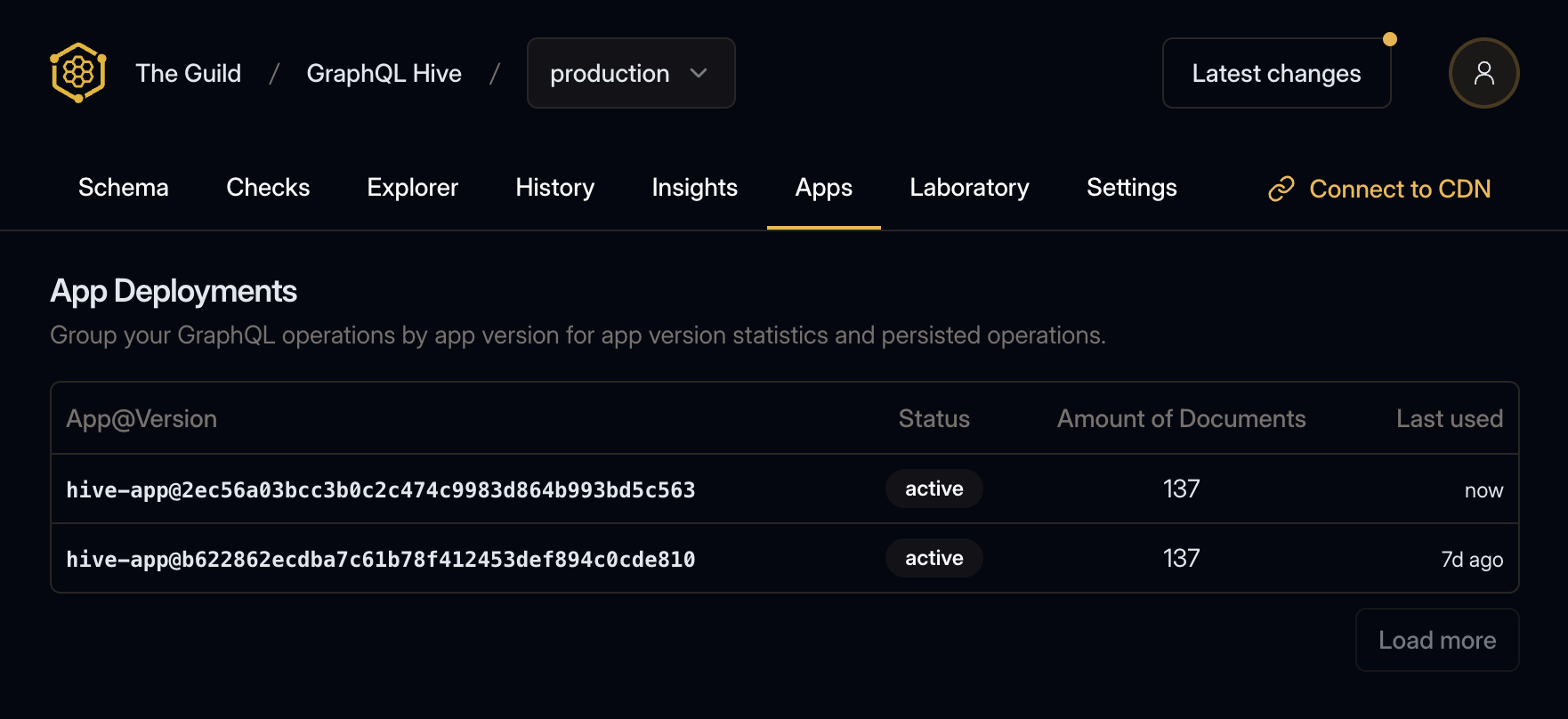This screenshot has height=719, width=1568.
Task: Open the History tab
Action: pos(554,188)
